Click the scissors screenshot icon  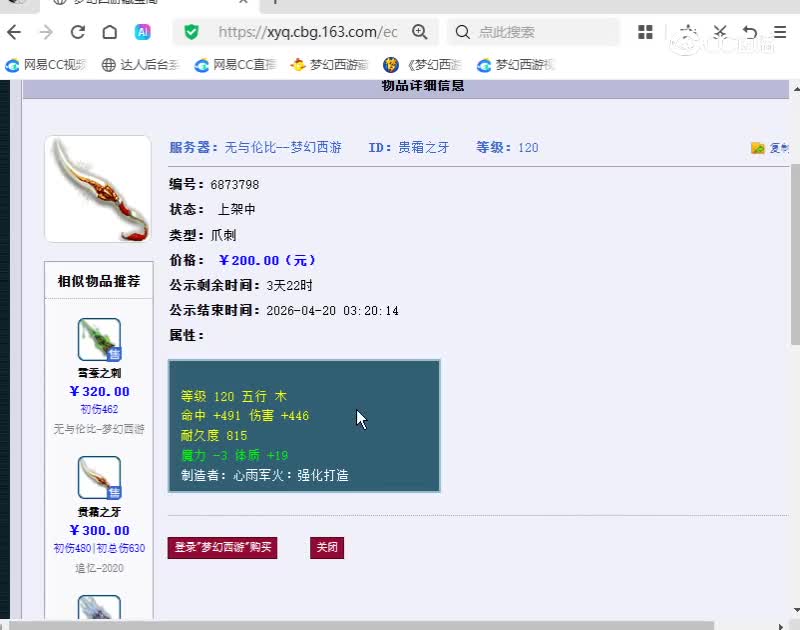point(719,32)
